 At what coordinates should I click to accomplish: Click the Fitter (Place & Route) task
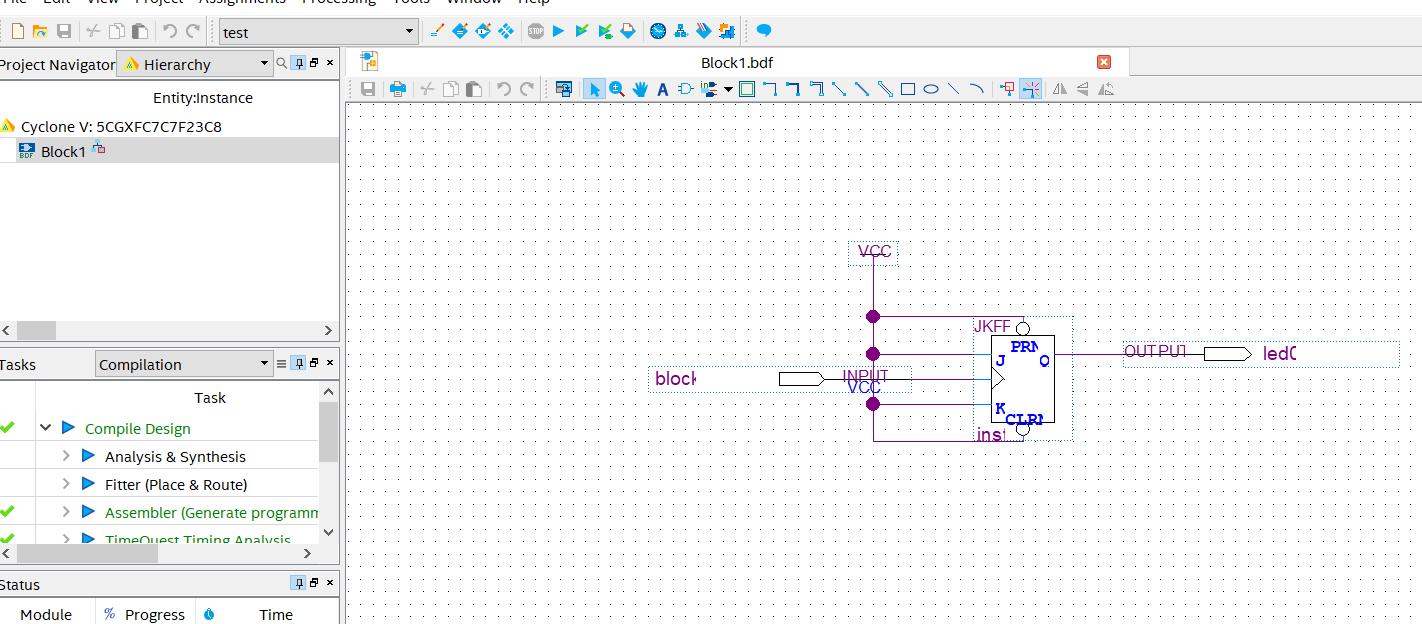[175, 484]
